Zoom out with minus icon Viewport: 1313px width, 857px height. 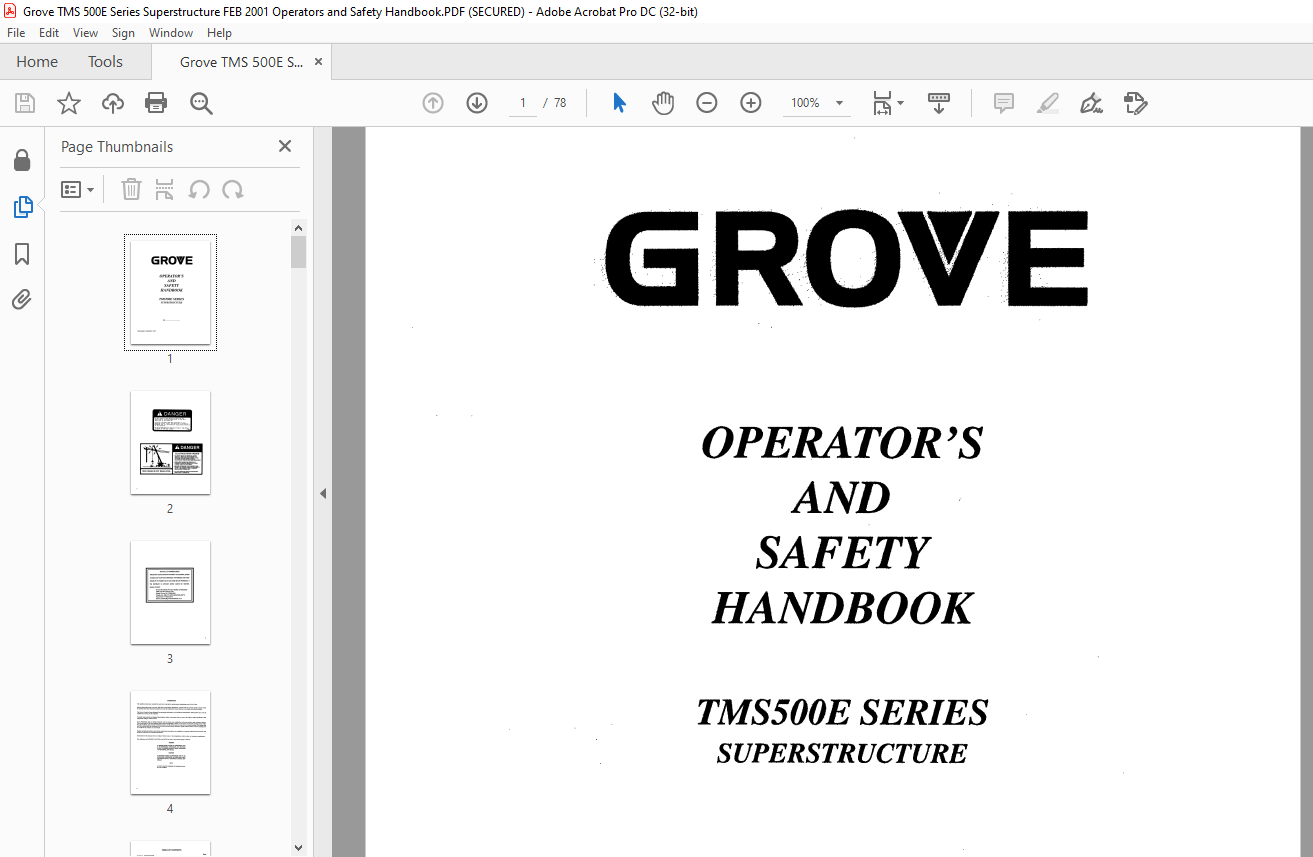point(707,103)
